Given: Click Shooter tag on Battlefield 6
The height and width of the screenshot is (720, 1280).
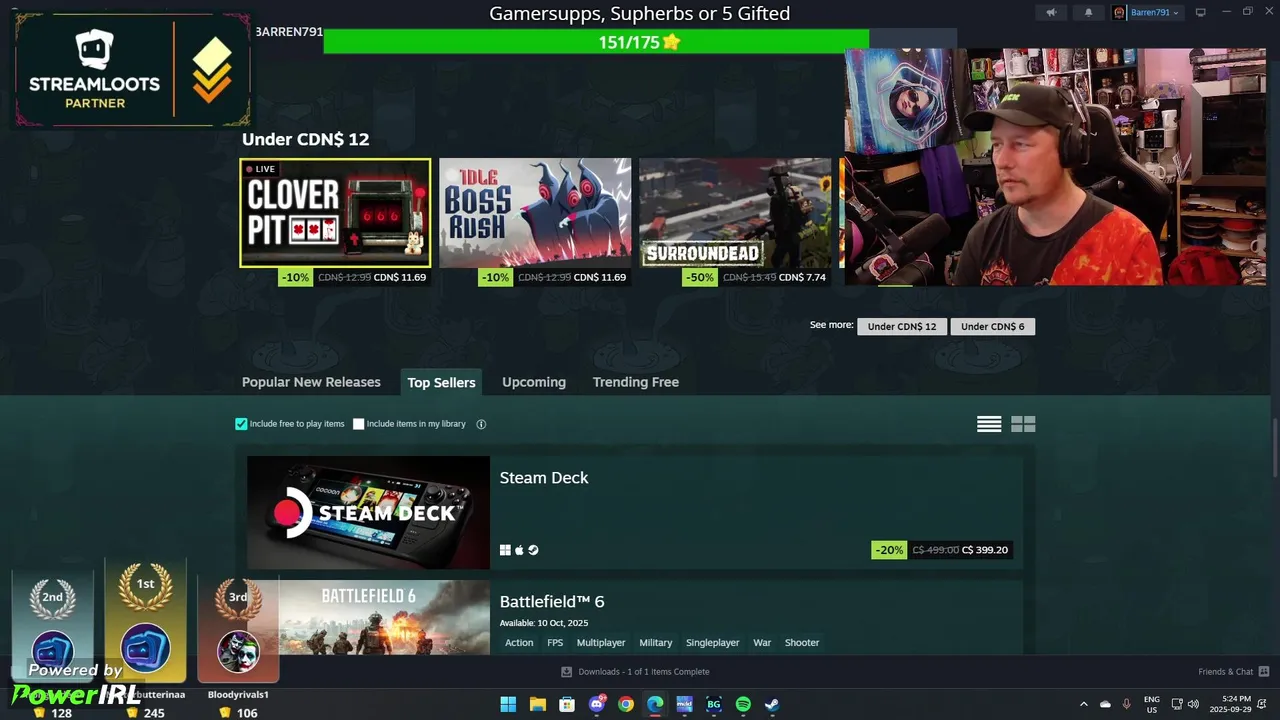Looking at the screenshot, I should tap(802, 643).
